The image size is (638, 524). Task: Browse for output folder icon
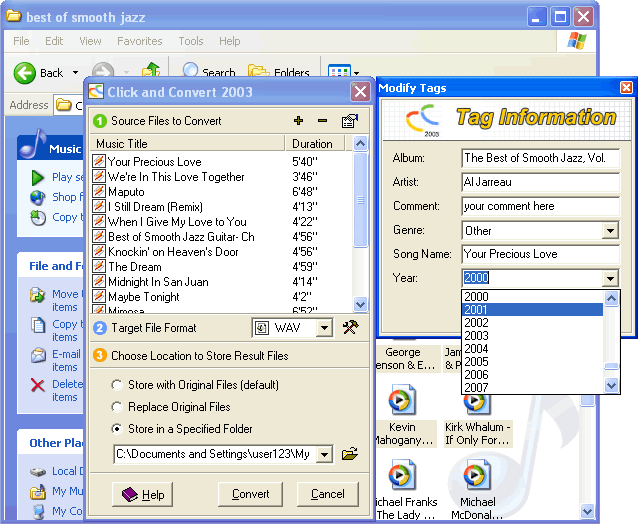pyautogui.click(x=350, y=454)
